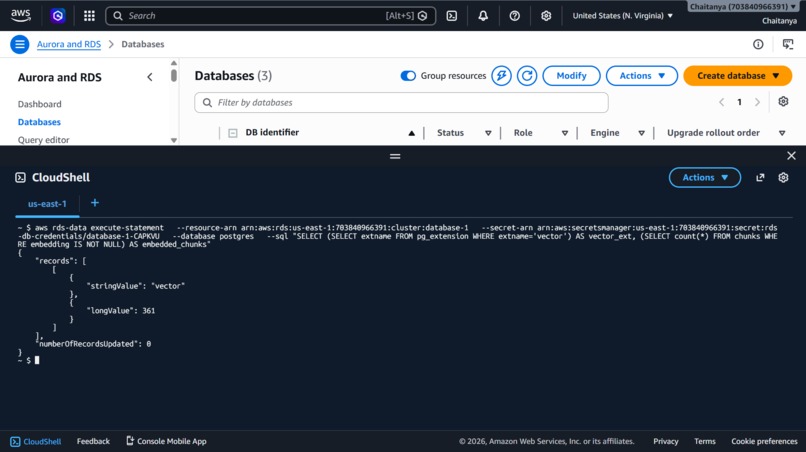The height and width of the screenshot is (452, 806).
Task: Open the Feedback link in footer
Action: [x=93, y=441]
